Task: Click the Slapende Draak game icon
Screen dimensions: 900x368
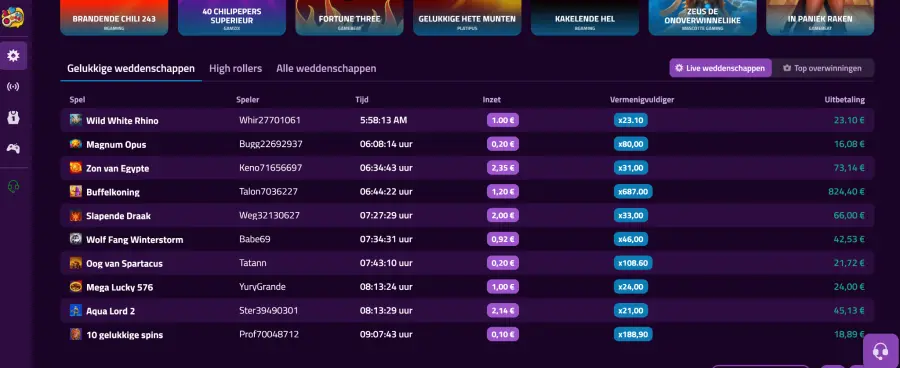Action: [76, 216]
